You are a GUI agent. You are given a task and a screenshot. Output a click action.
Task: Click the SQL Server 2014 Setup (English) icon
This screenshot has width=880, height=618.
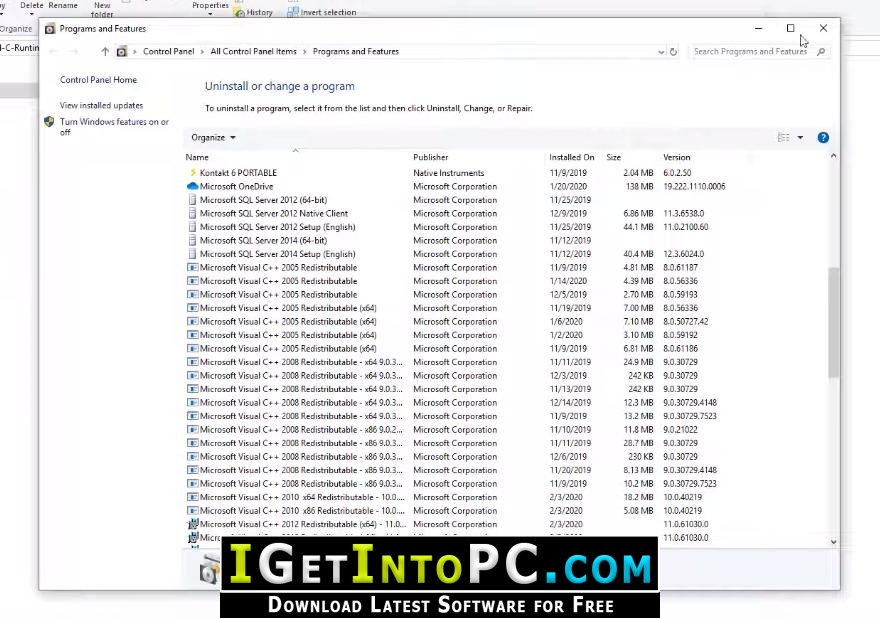click(x=192, y=254)
